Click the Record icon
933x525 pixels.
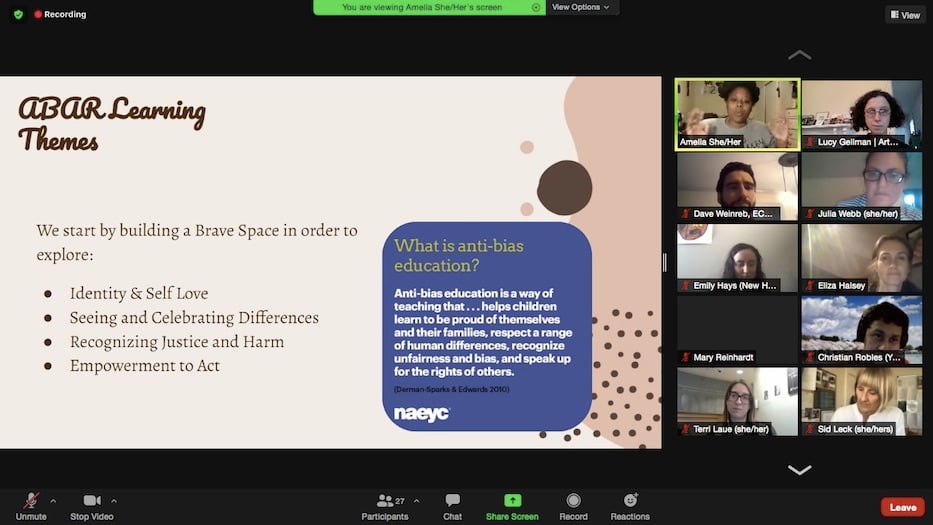573,500
